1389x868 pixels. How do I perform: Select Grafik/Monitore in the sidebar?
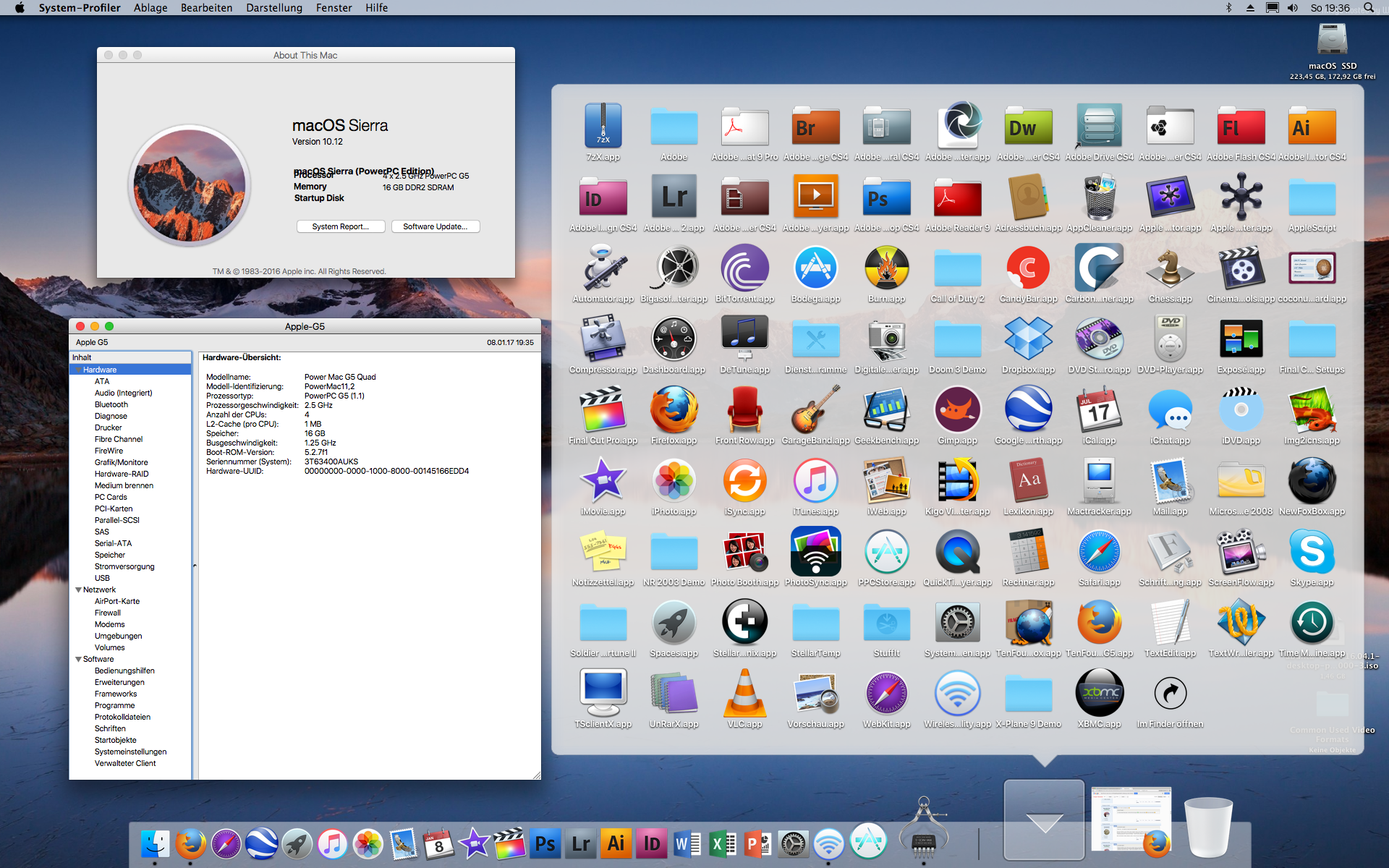pyautogui.click(x=122, y=462)
